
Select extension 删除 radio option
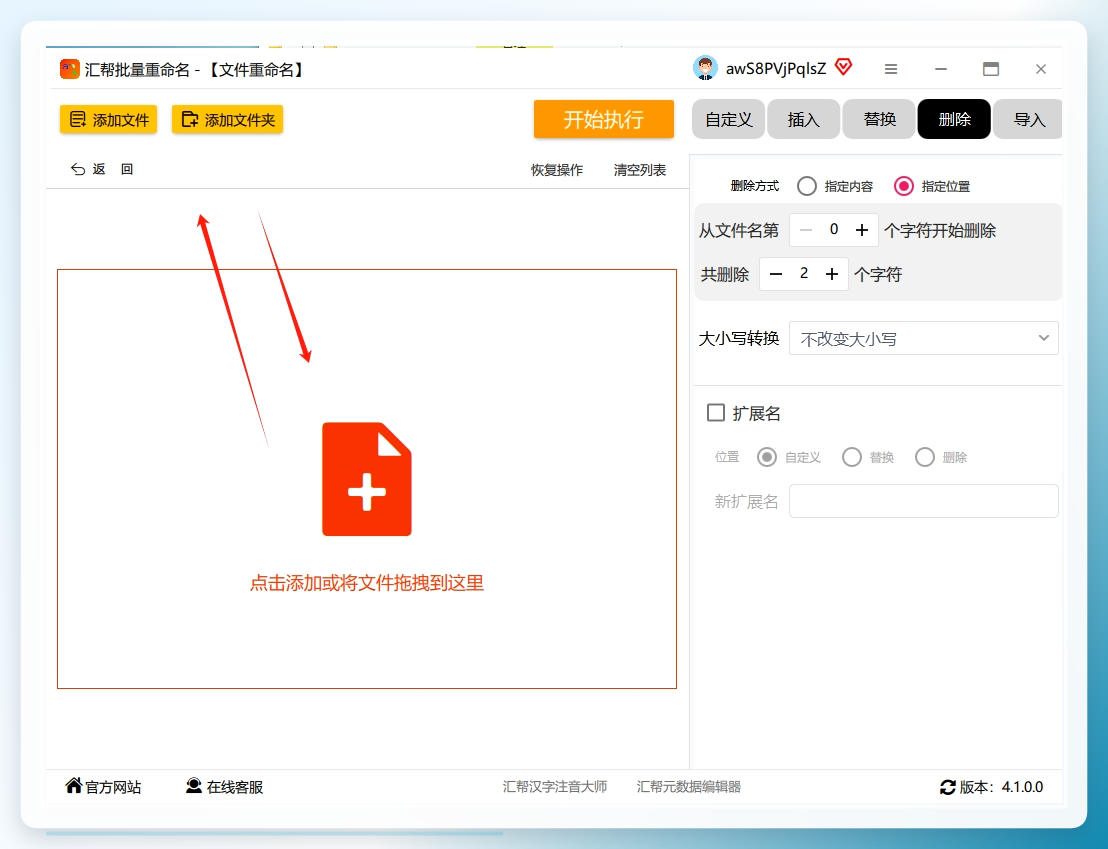point(925,457)
